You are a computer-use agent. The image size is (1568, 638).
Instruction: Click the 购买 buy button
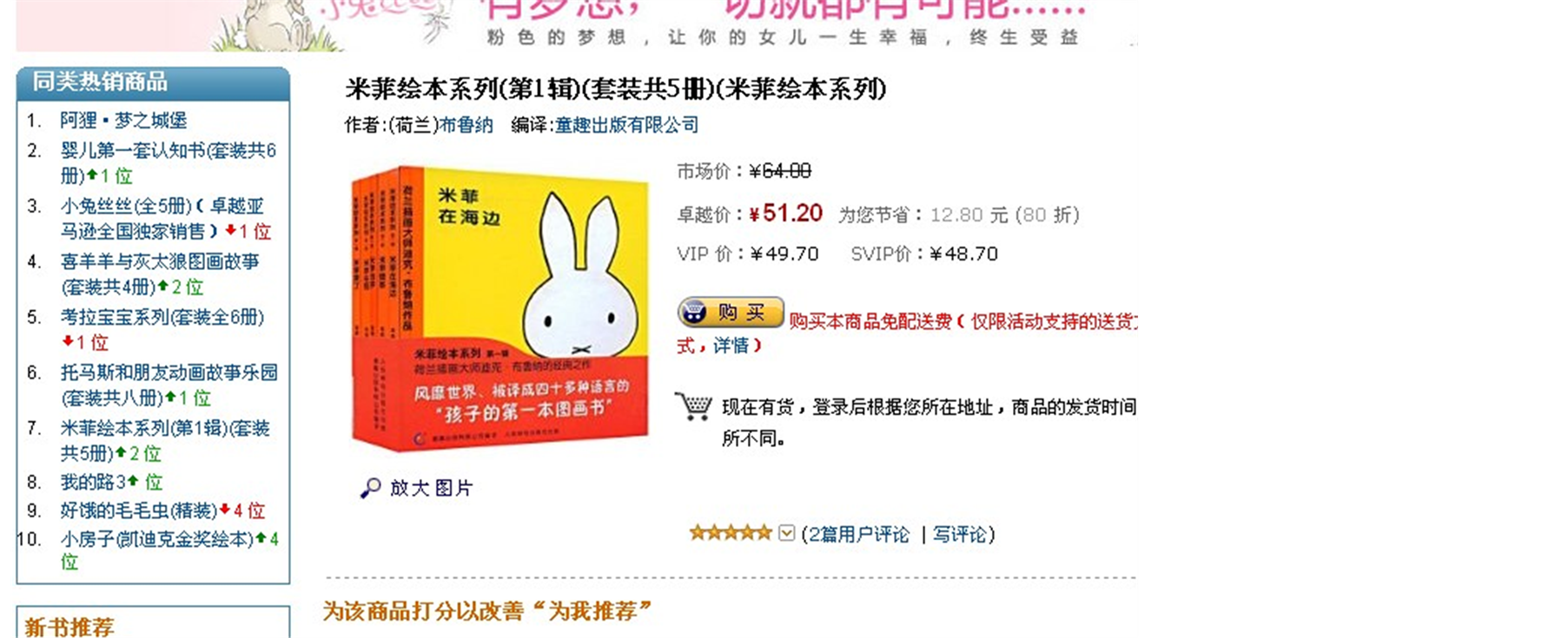tap(731, 312)
